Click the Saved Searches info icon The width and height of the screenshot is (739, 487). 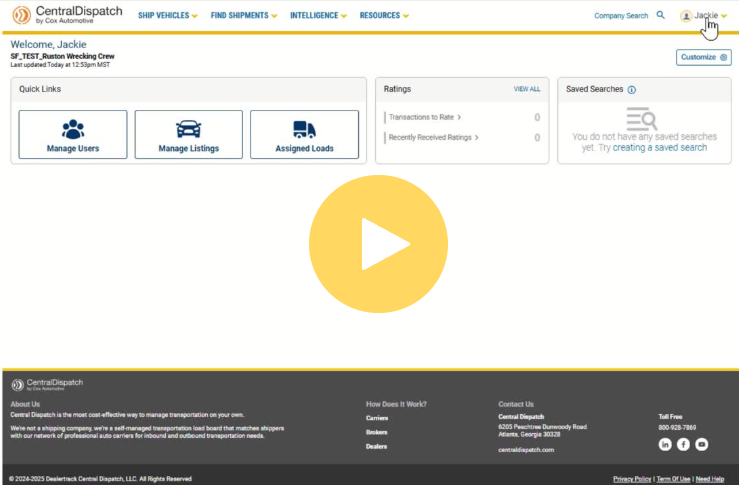(x=632, y=90)
